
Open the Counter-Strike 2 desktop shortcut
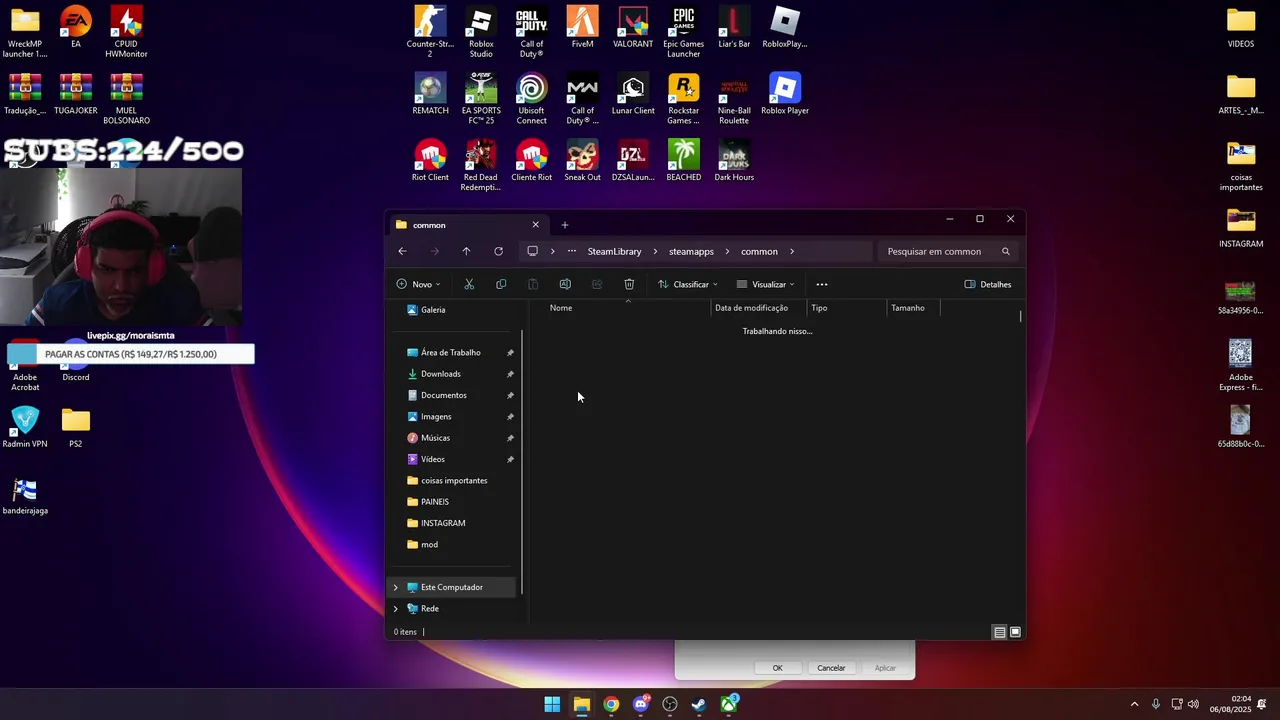(430, 31)
